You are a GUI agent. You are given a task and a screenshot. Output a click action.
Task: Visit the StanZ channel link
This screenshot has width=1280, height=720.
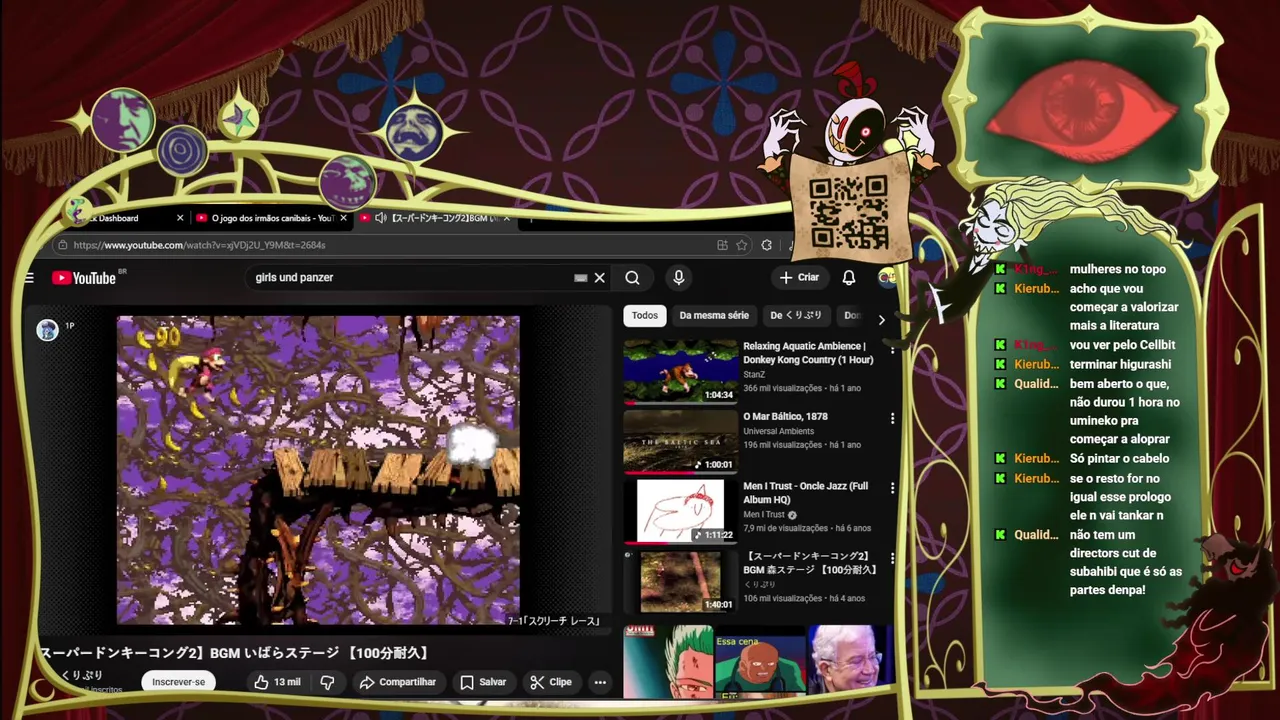pos(754,375)
